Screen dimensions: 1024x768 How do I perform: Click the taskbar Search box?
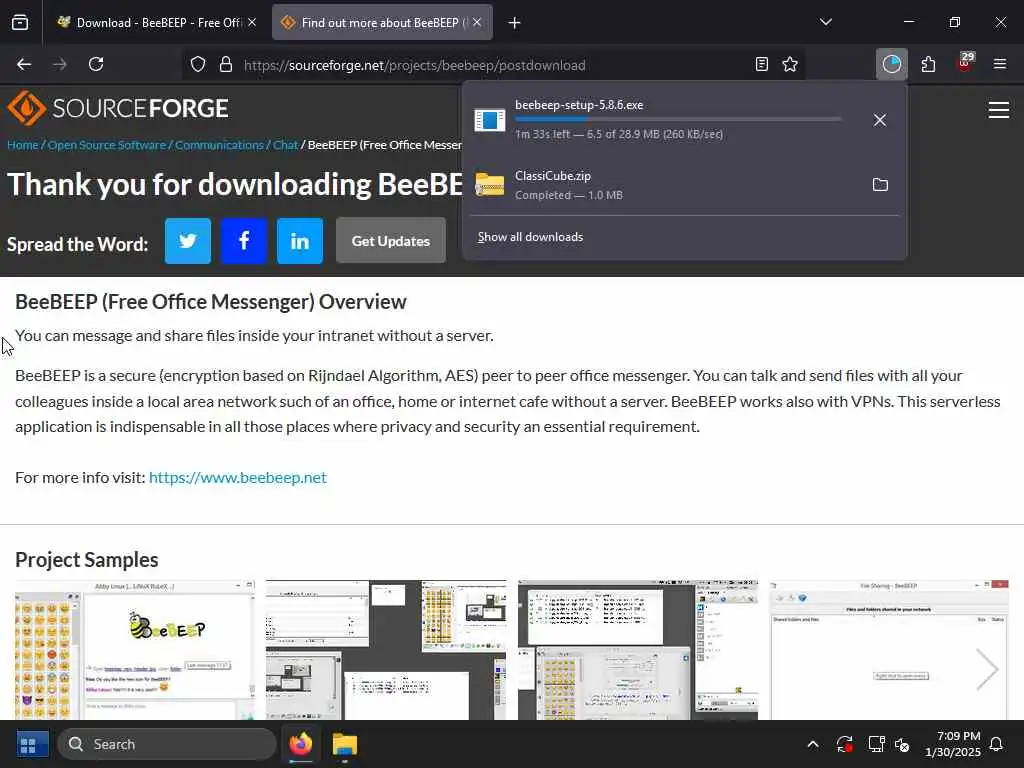(167, 744)
